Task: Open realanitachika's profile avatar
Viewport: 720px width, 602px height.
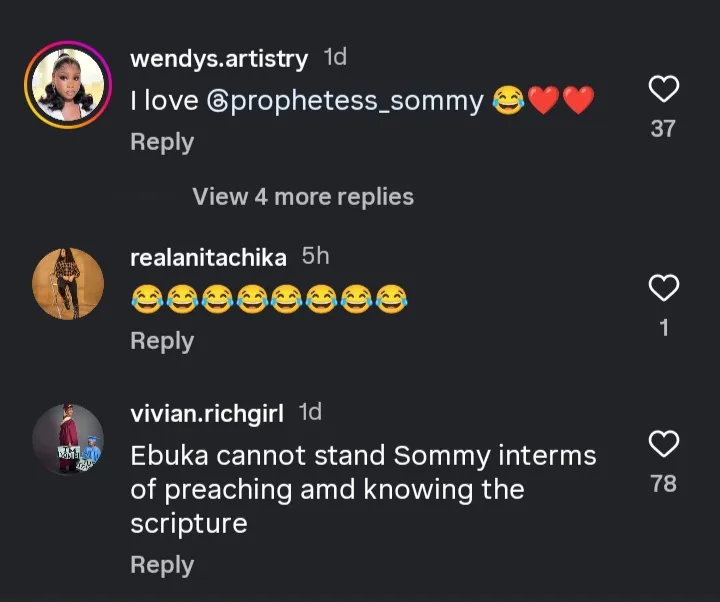Action: tap(67, 283)
